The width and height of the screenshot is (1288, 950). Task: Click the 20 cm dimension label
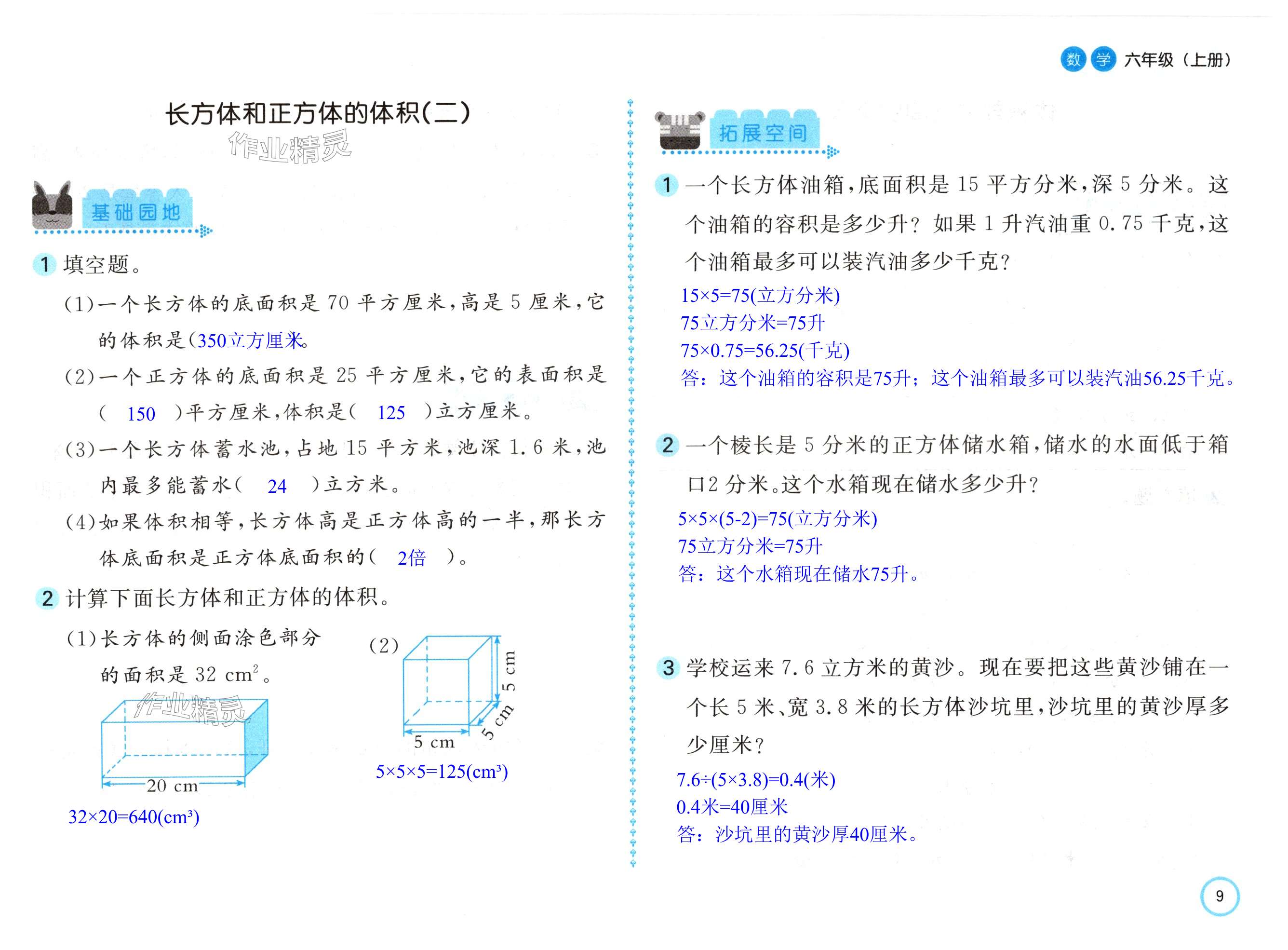[x=173, y=786]
